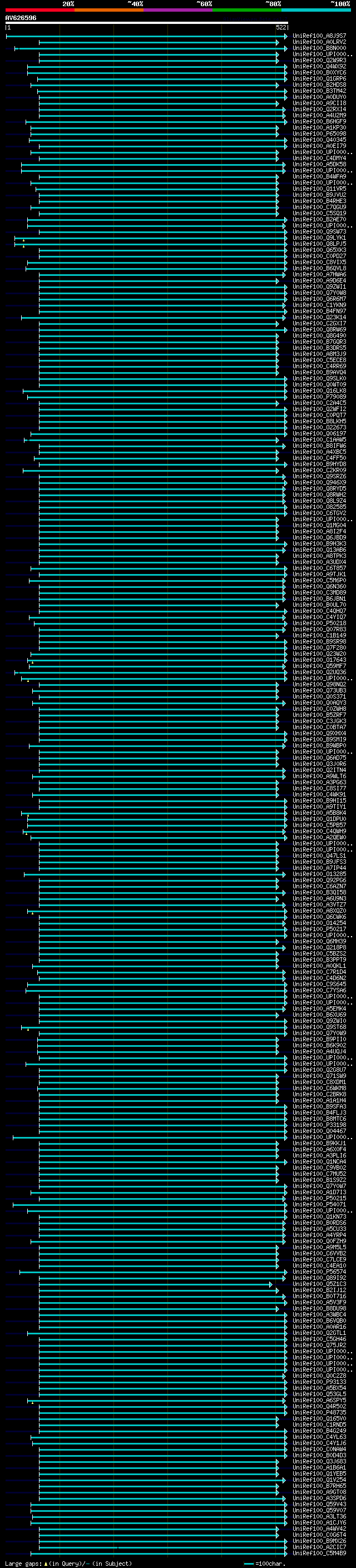Select the UniRef100_C4WK91 label
The image size is (356, 1568).
coord(319,794)
